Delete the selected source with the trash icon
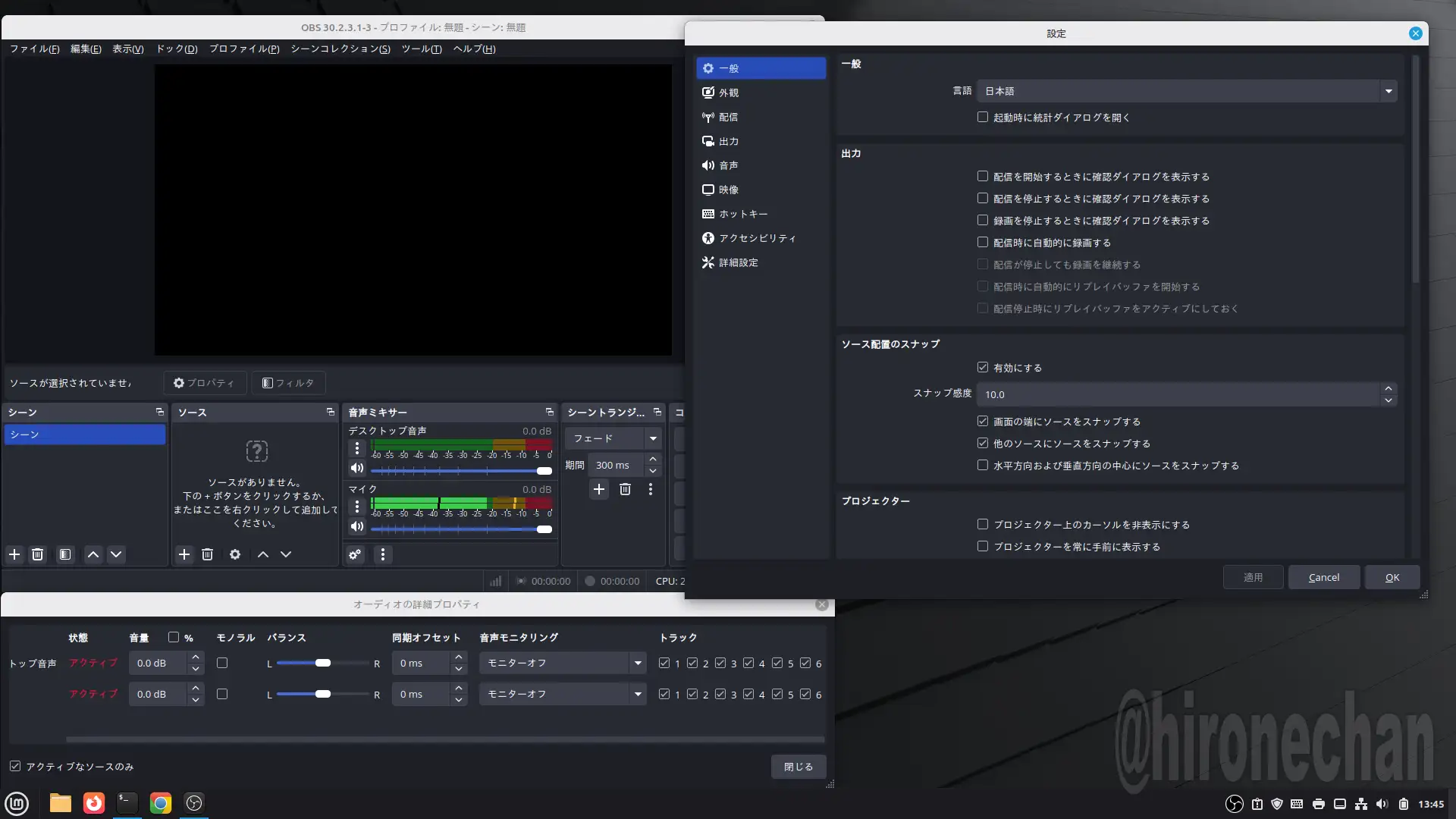 [208, 554]
